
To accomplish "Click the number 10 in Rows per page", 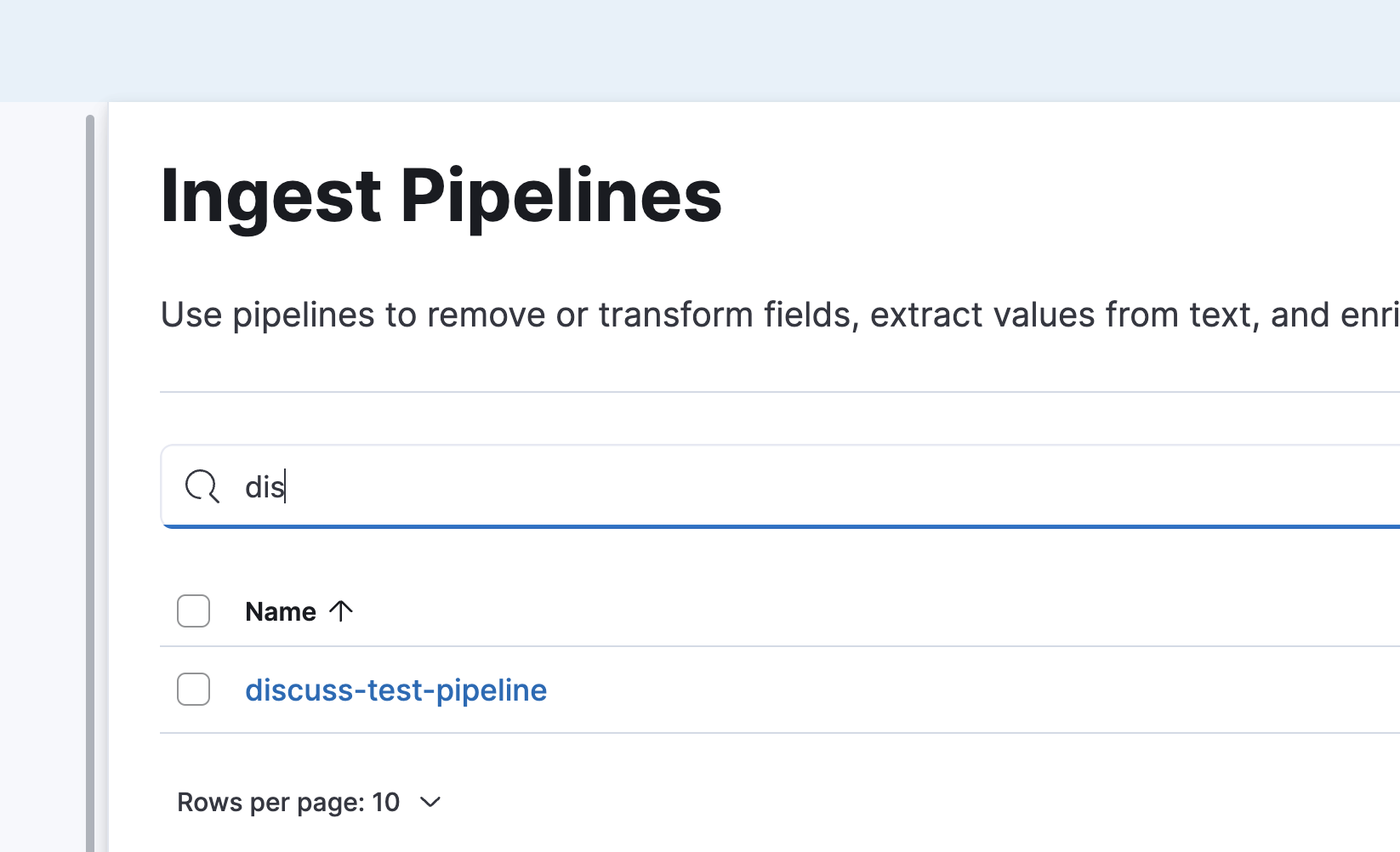I will click(x=385, y=802).
